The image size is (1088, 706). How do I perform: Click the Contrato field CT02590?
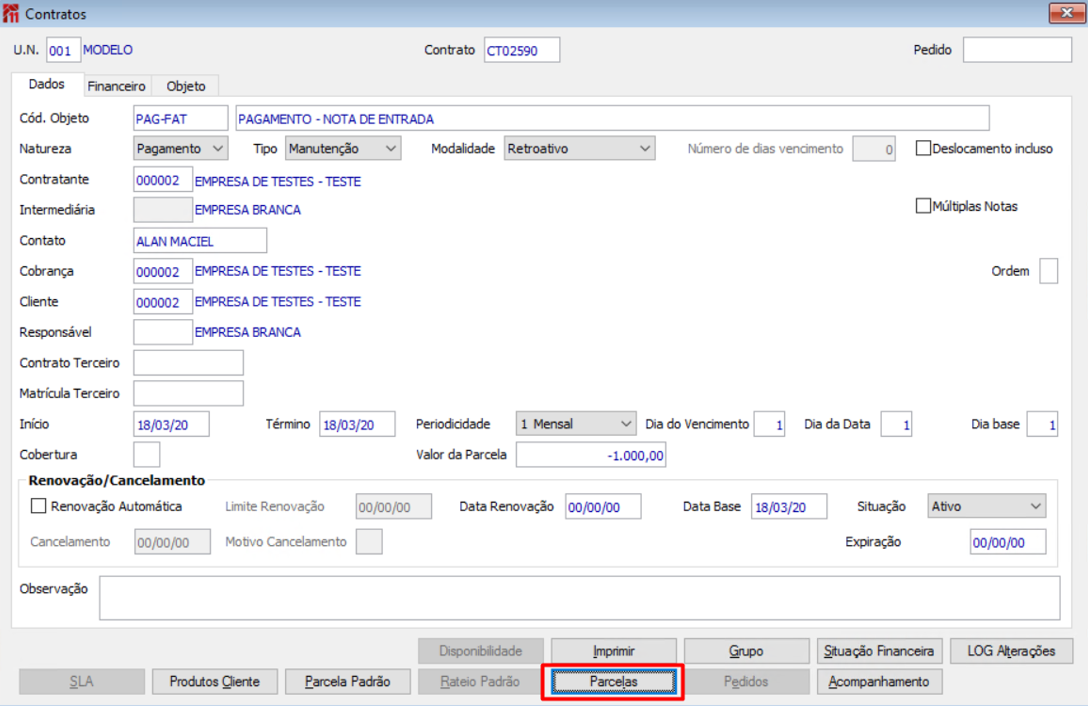coord(522,50)
